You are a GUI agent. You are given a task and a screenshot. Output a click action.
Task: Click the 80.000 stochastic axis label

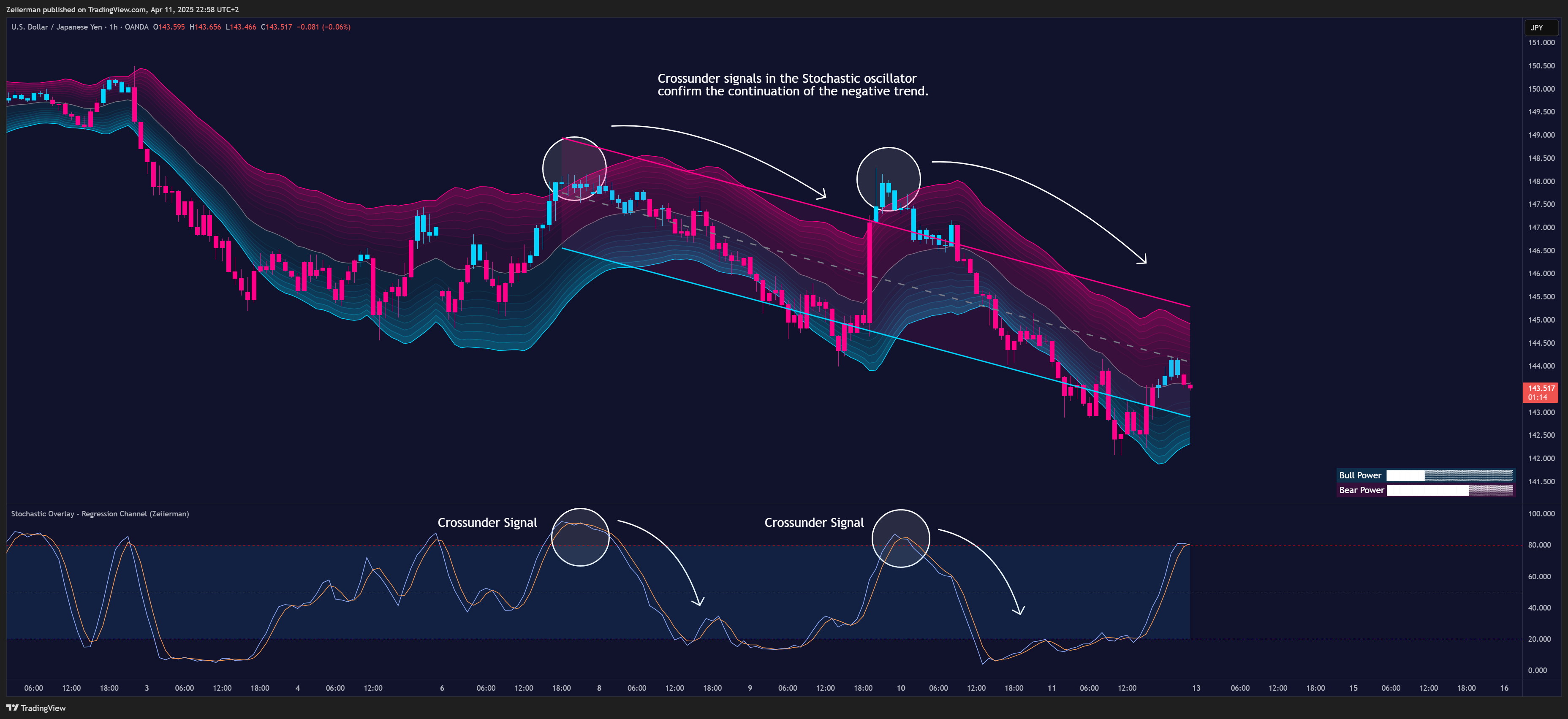pos(1539,545)
